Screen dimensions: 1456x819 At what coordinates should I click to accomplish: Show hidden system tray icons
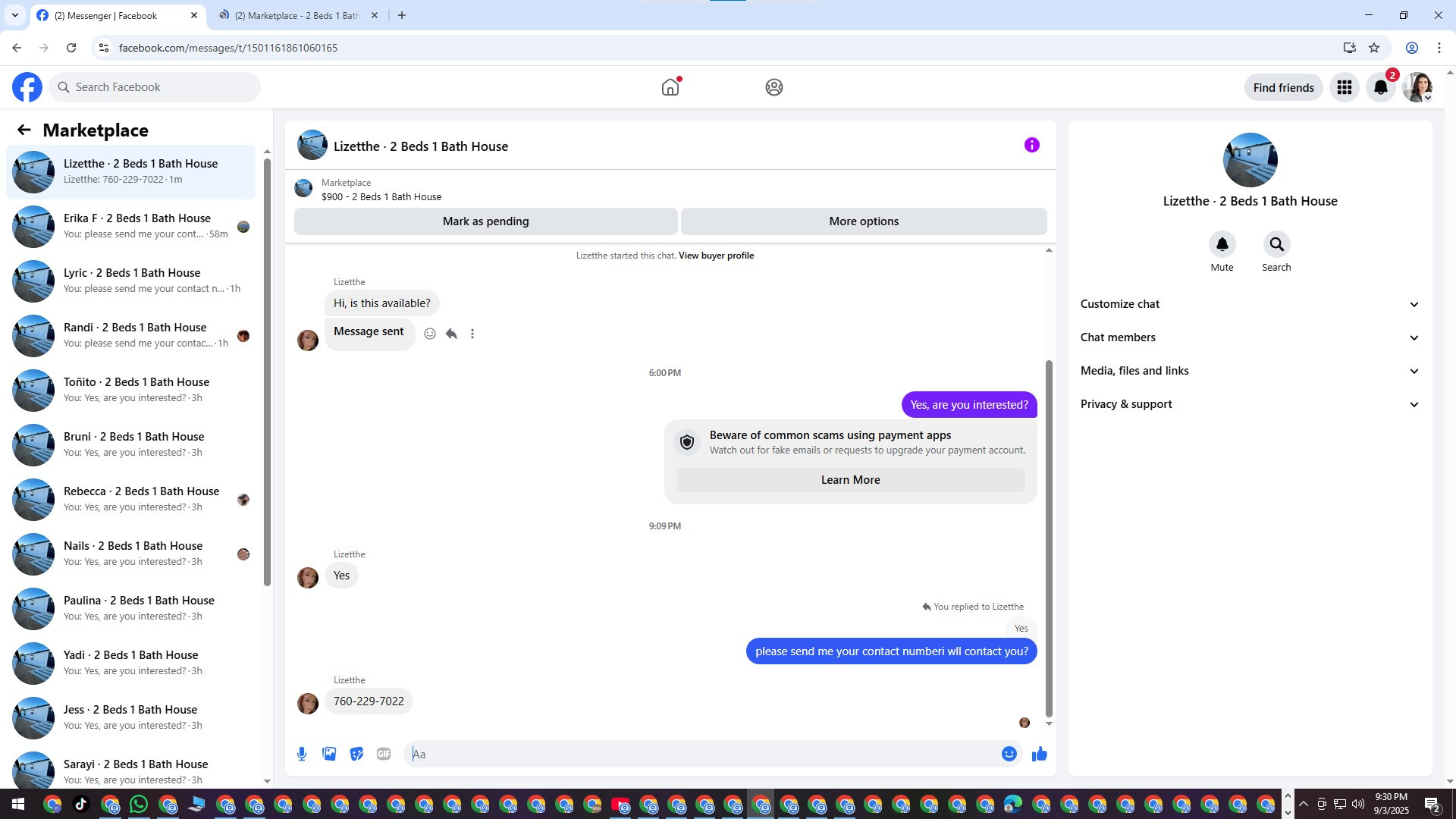[x=1303, y=804]
